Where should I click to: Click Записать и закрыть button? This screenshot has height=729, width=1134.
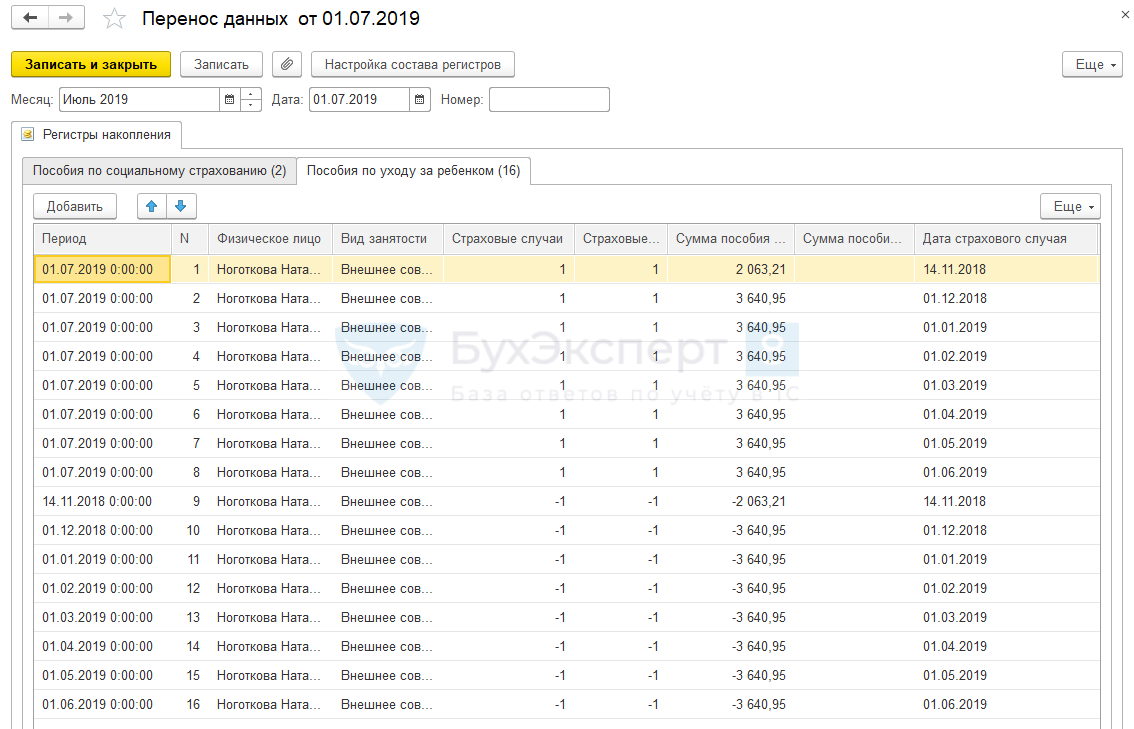click(91, 65)
